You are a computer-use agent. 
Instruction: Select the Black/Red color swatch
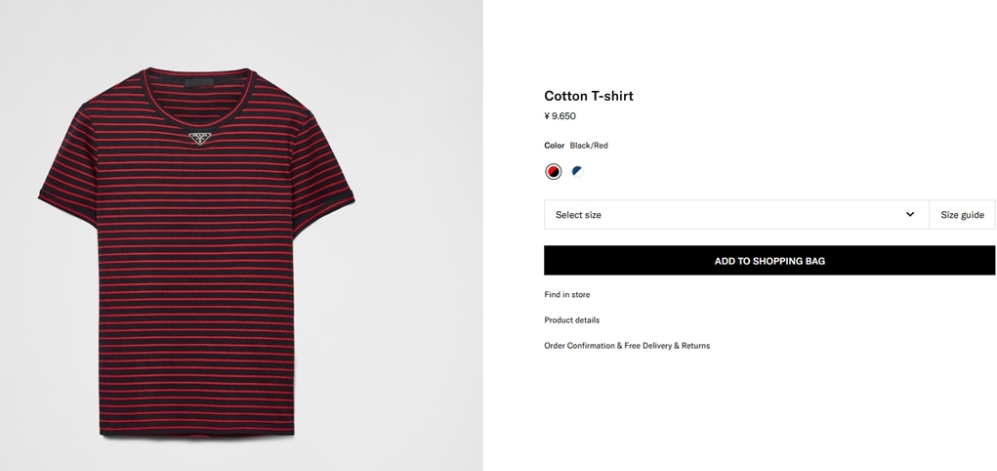pyautogui.click(x=553, y=172)
